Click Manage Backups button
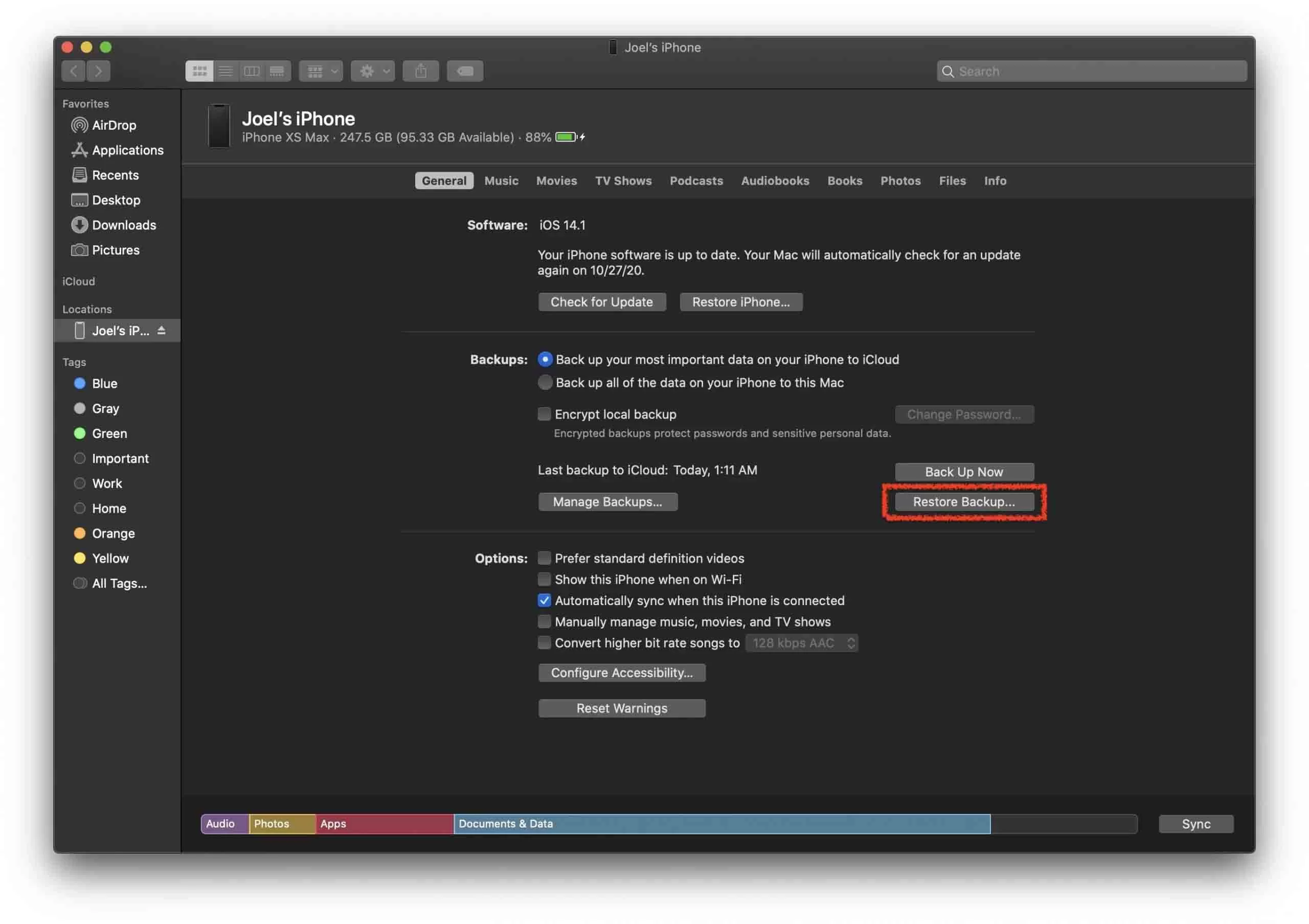Image resolution: width=1309 pixels, height=924 pixels. pyautogui.click(x=607, y=501)
